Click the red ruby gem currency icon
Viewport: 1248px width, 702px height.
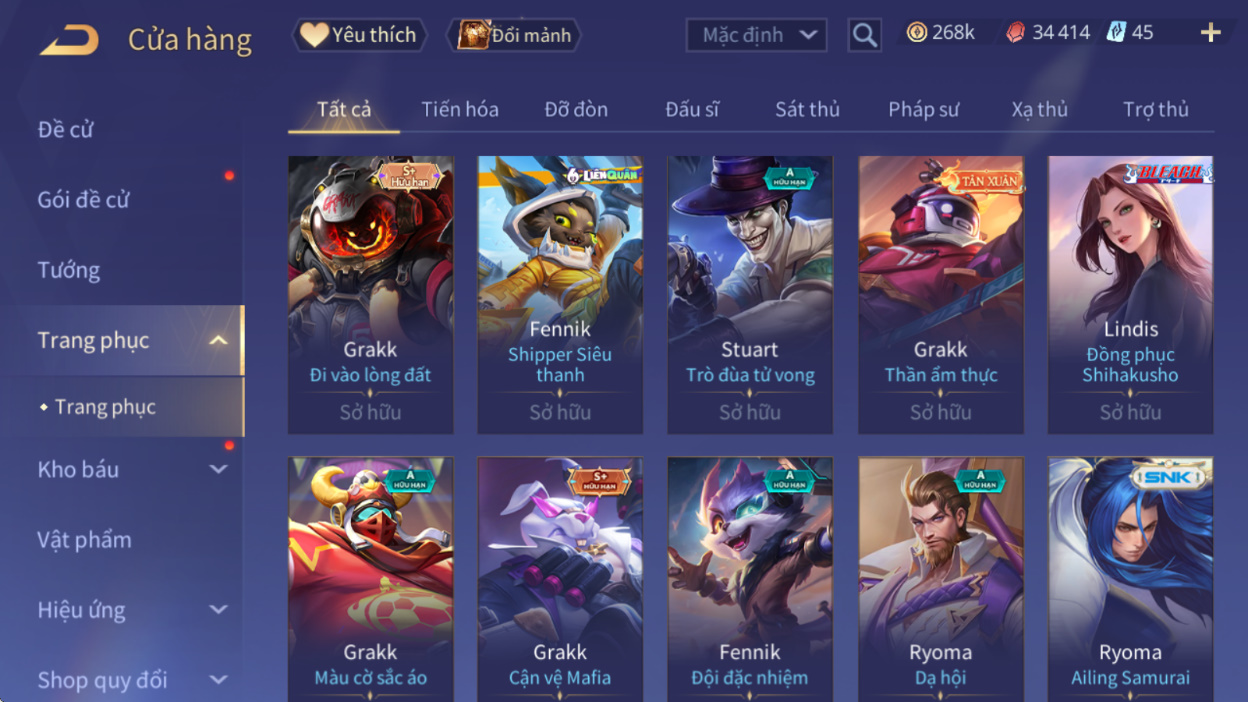1015,32
